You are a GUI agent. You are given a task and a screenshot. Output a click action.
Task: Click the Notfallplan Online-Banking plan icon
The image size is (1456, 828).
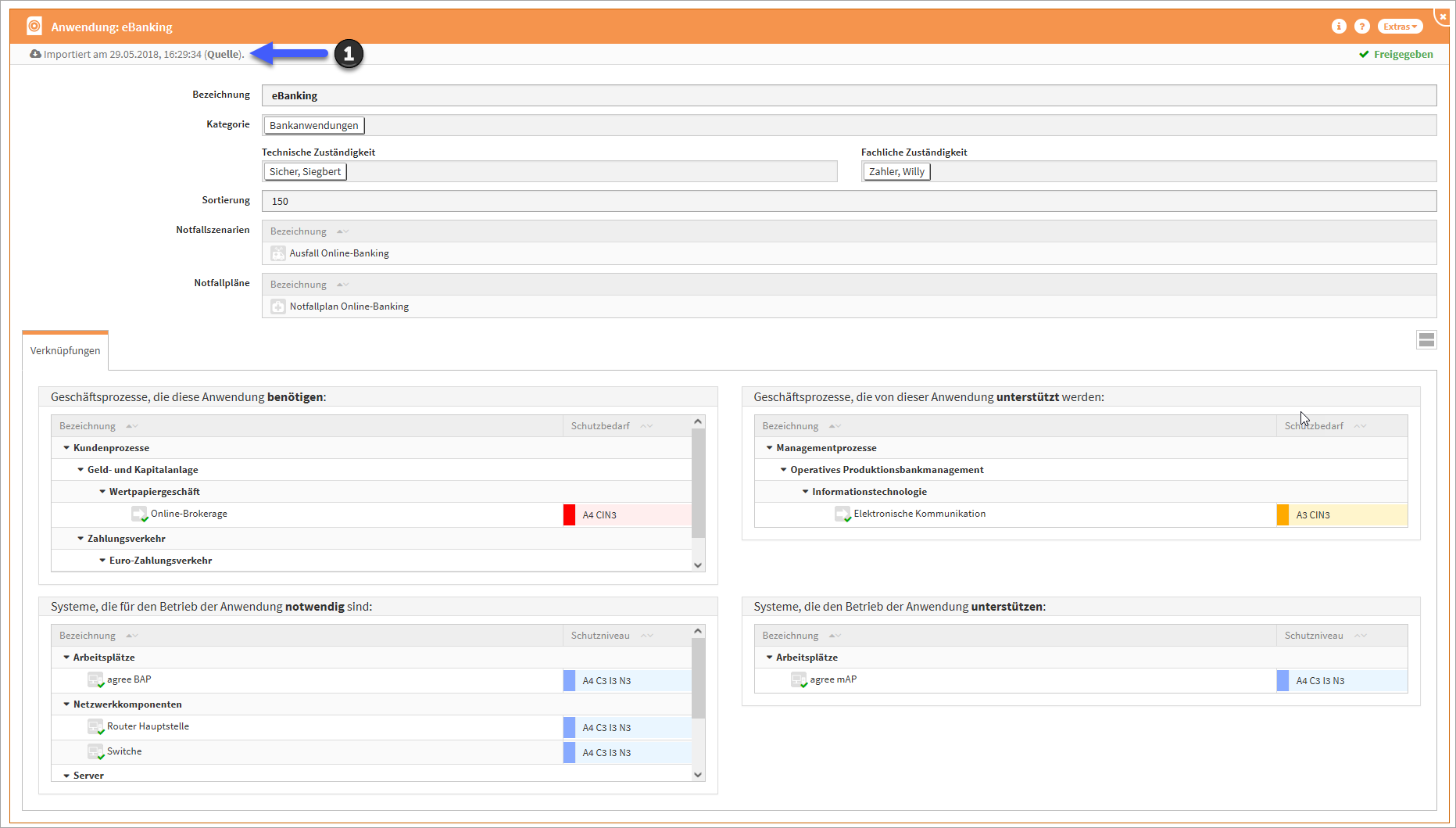(x=278, y=306)
